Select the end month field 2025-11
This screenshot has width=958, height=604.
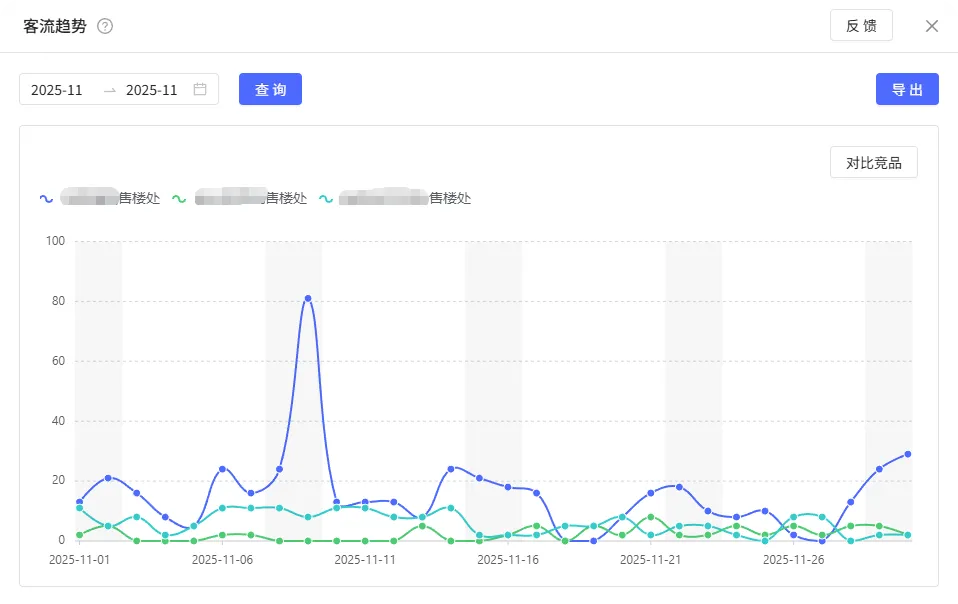point(152,90)
